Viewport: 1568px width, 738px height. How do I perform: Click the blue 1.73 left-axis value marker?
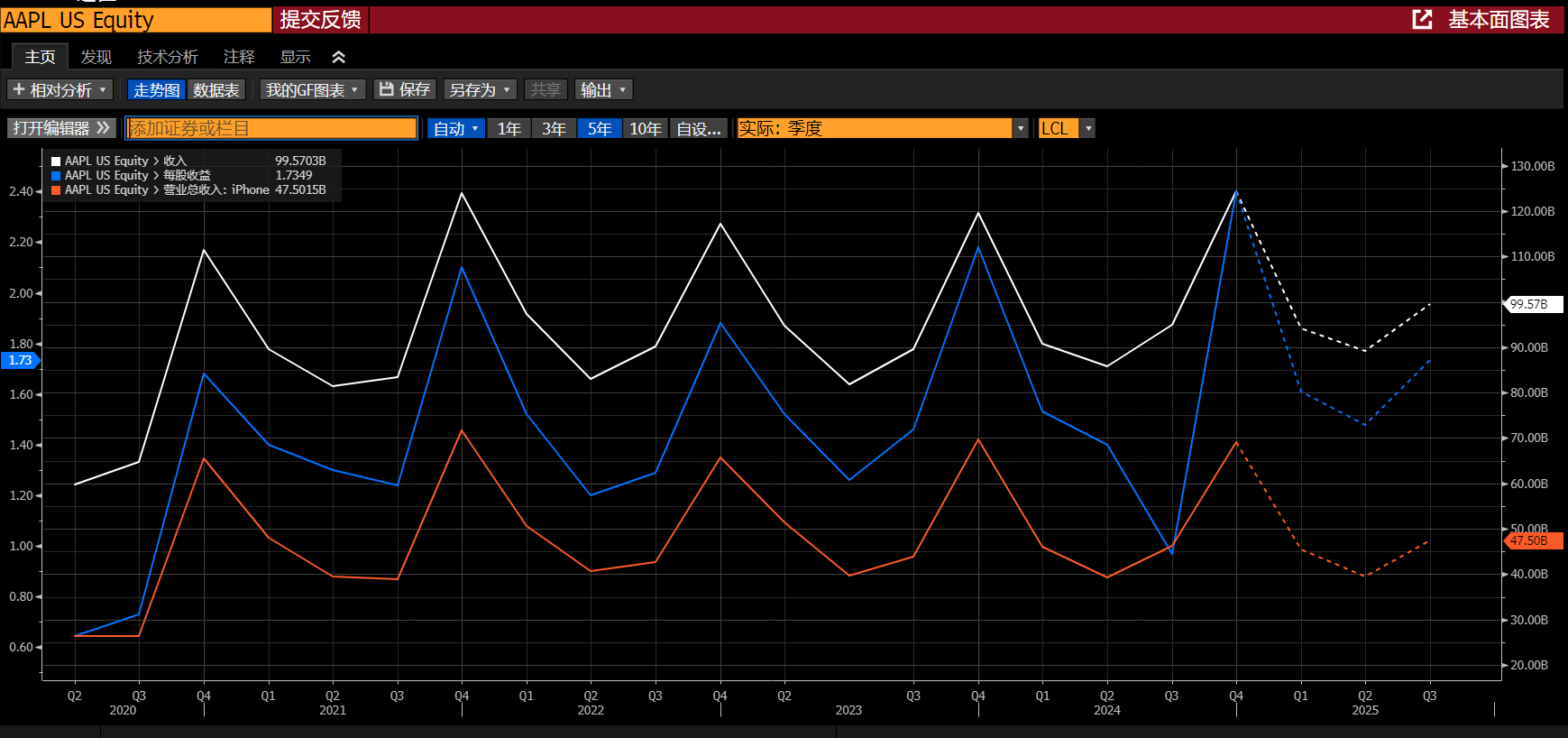click(20, 360)
